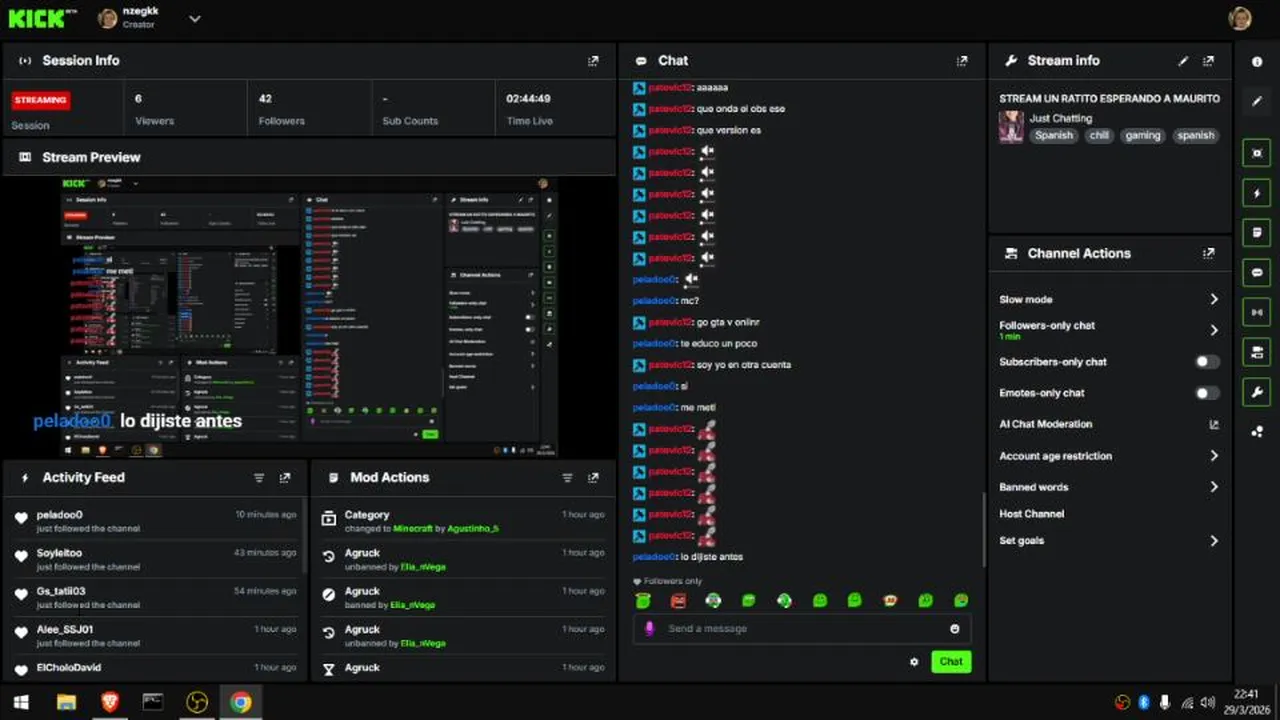Click Alee_SSJ01 in Activity Feed
Viewport: 1280px width, 720px height.
[x=64, y=630]
